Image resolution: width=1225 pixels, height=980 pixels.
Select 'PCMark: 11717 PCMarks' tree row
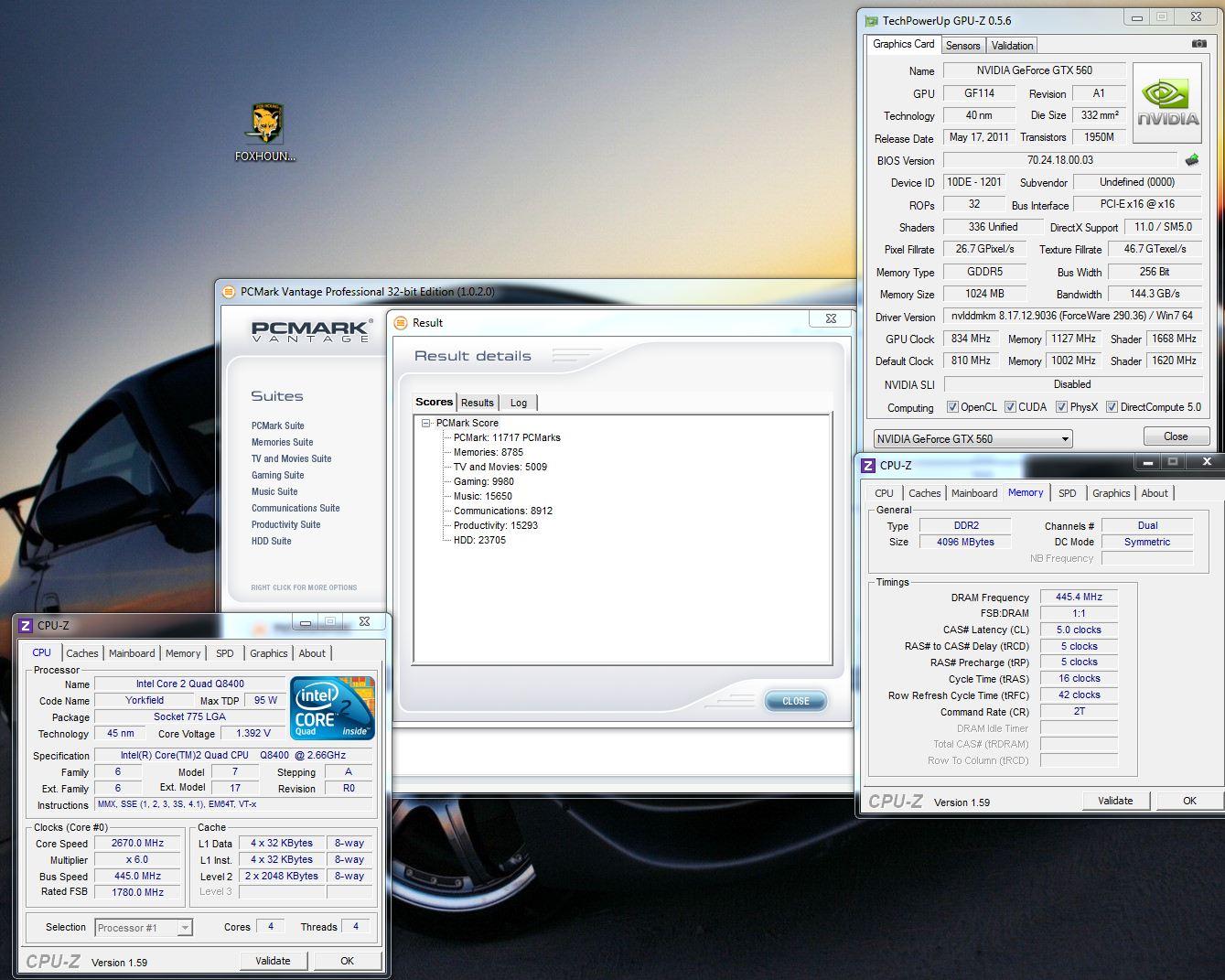(507, 437)
